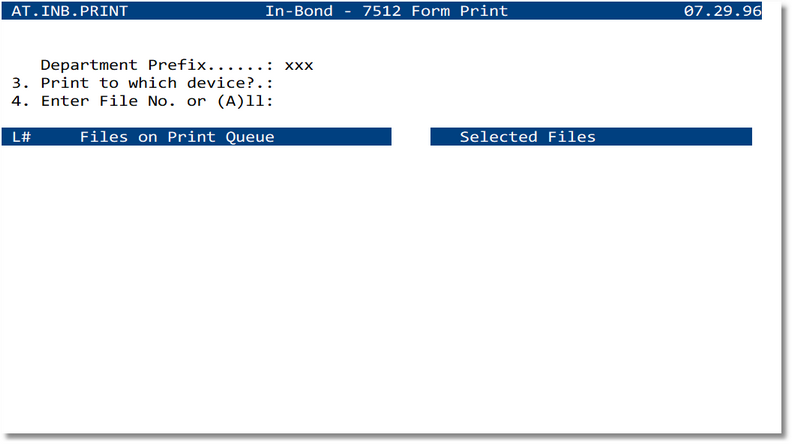
Task: Click empty list area under Files on Print Queue
Action: coord(200,260)
